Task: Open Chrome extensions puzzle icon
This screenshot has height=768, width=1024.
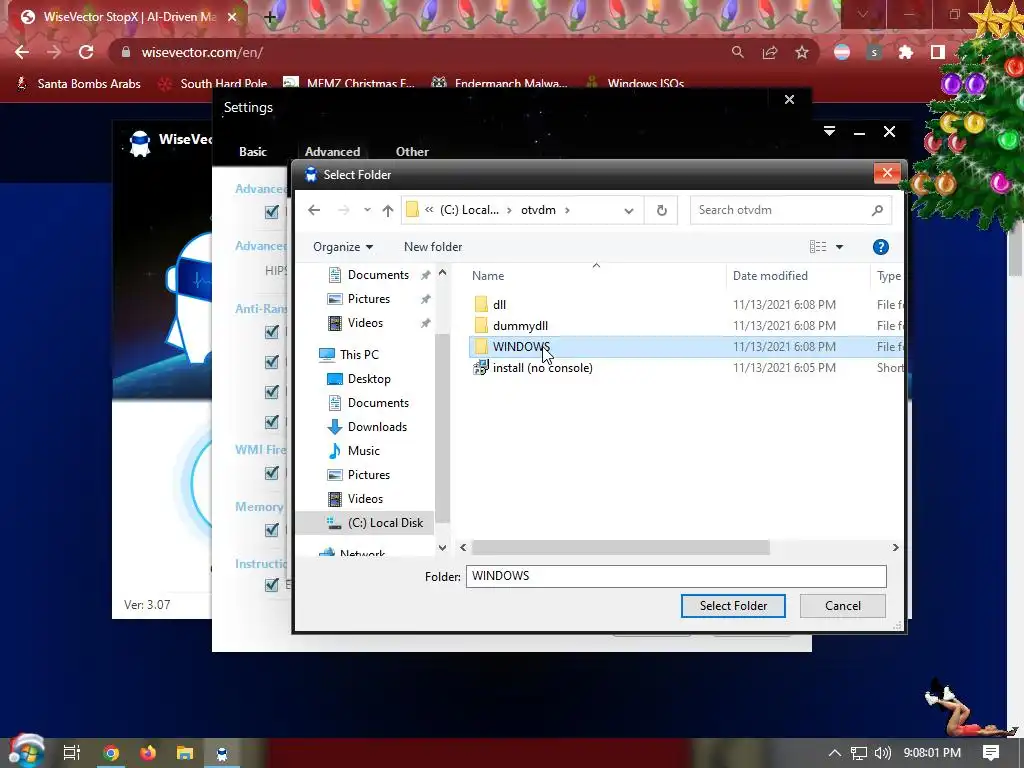Action: coord(906,52)
